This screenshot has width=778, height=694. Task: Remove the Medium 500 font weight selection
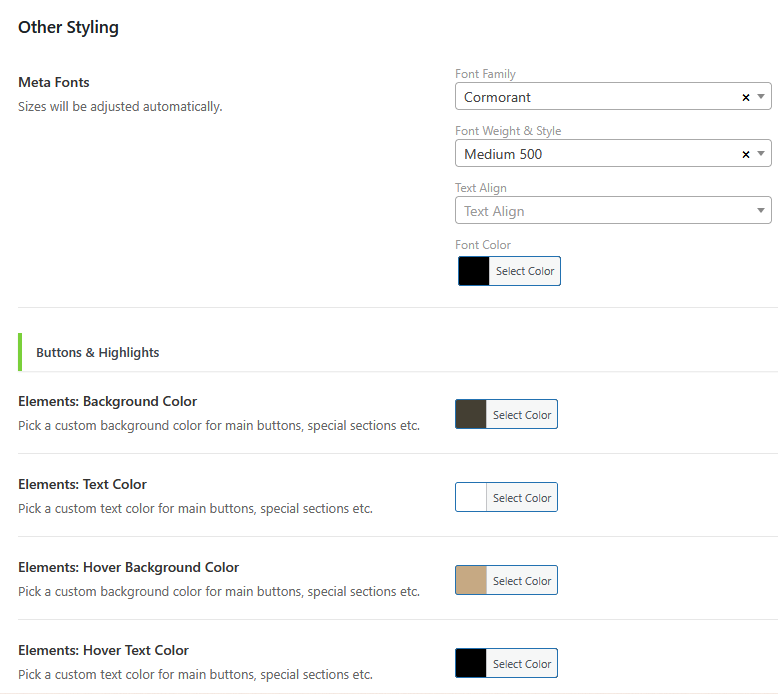coord(746,154)
